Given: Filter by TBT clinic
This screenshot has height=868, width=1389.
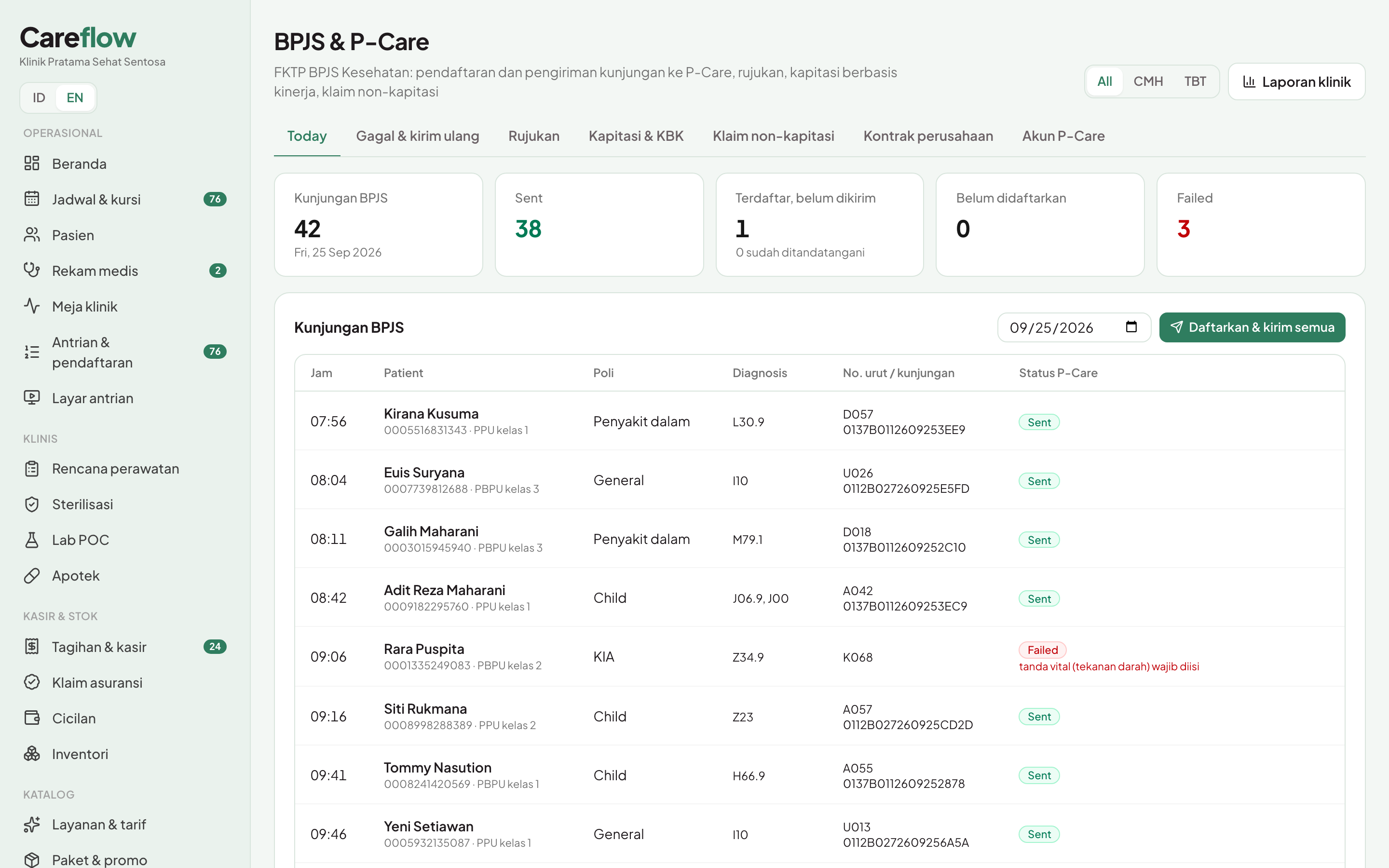Looking at the screenshot, I should click(1195, 81).
